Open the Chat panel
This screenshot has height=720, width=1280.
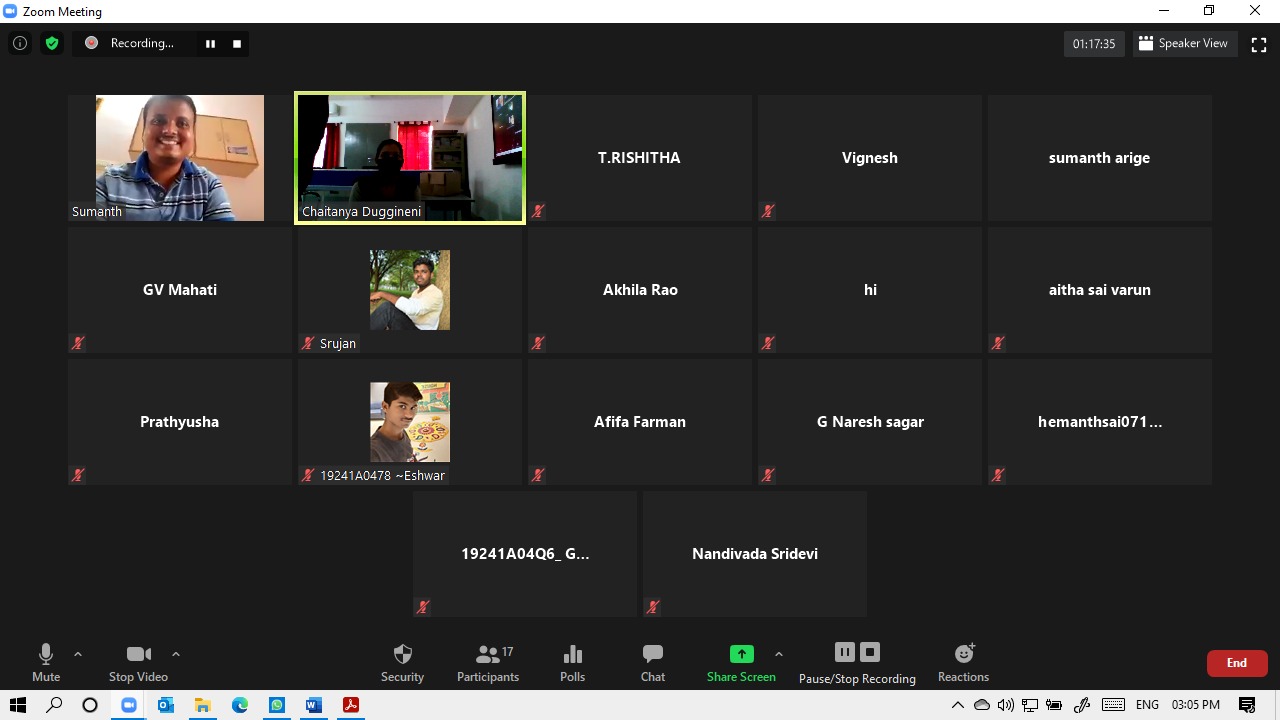pos(653,662)
